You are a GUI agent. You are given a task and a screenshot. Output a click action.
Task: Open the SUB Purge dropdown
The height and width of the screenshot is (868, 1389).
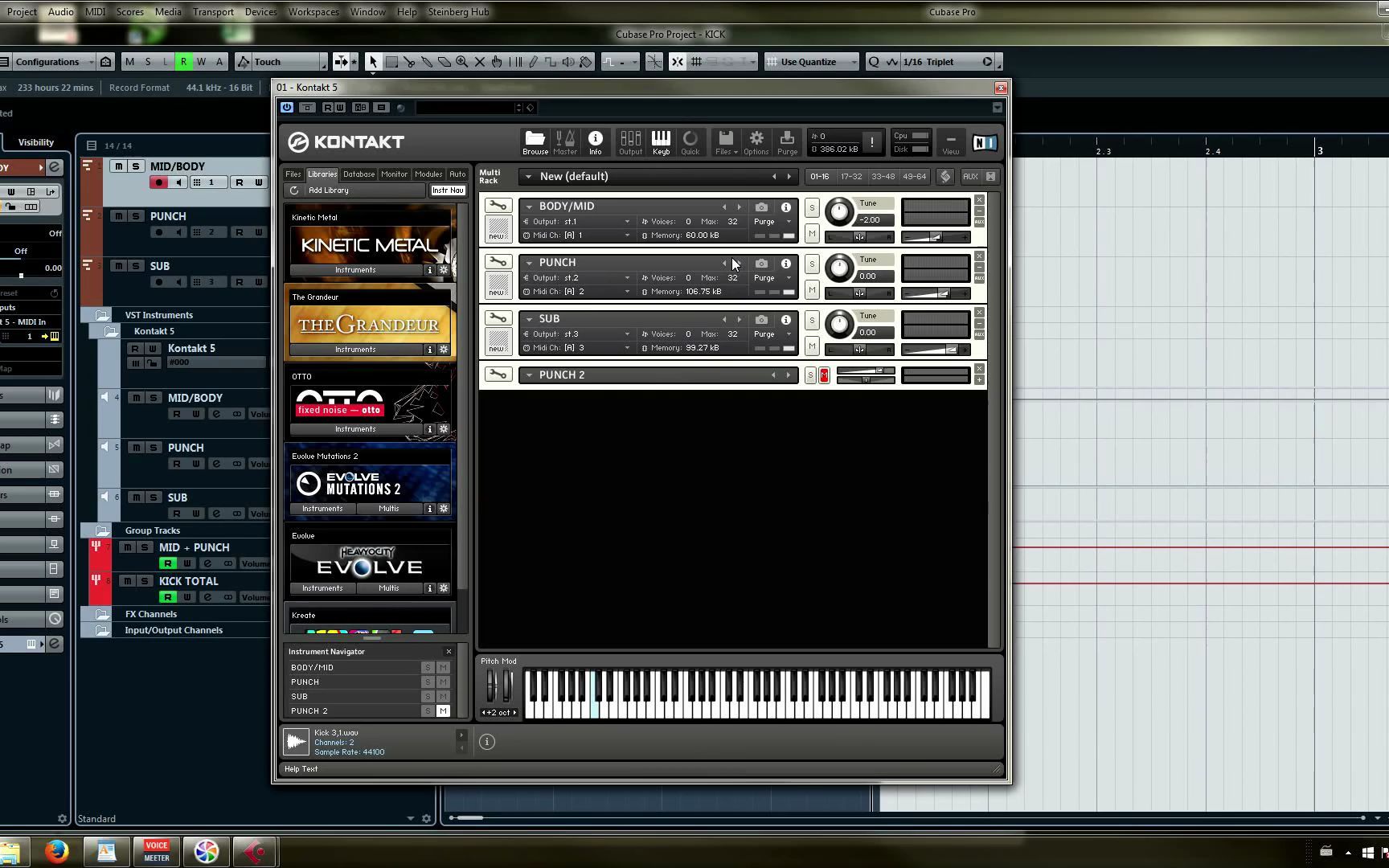tap(772, 334)
